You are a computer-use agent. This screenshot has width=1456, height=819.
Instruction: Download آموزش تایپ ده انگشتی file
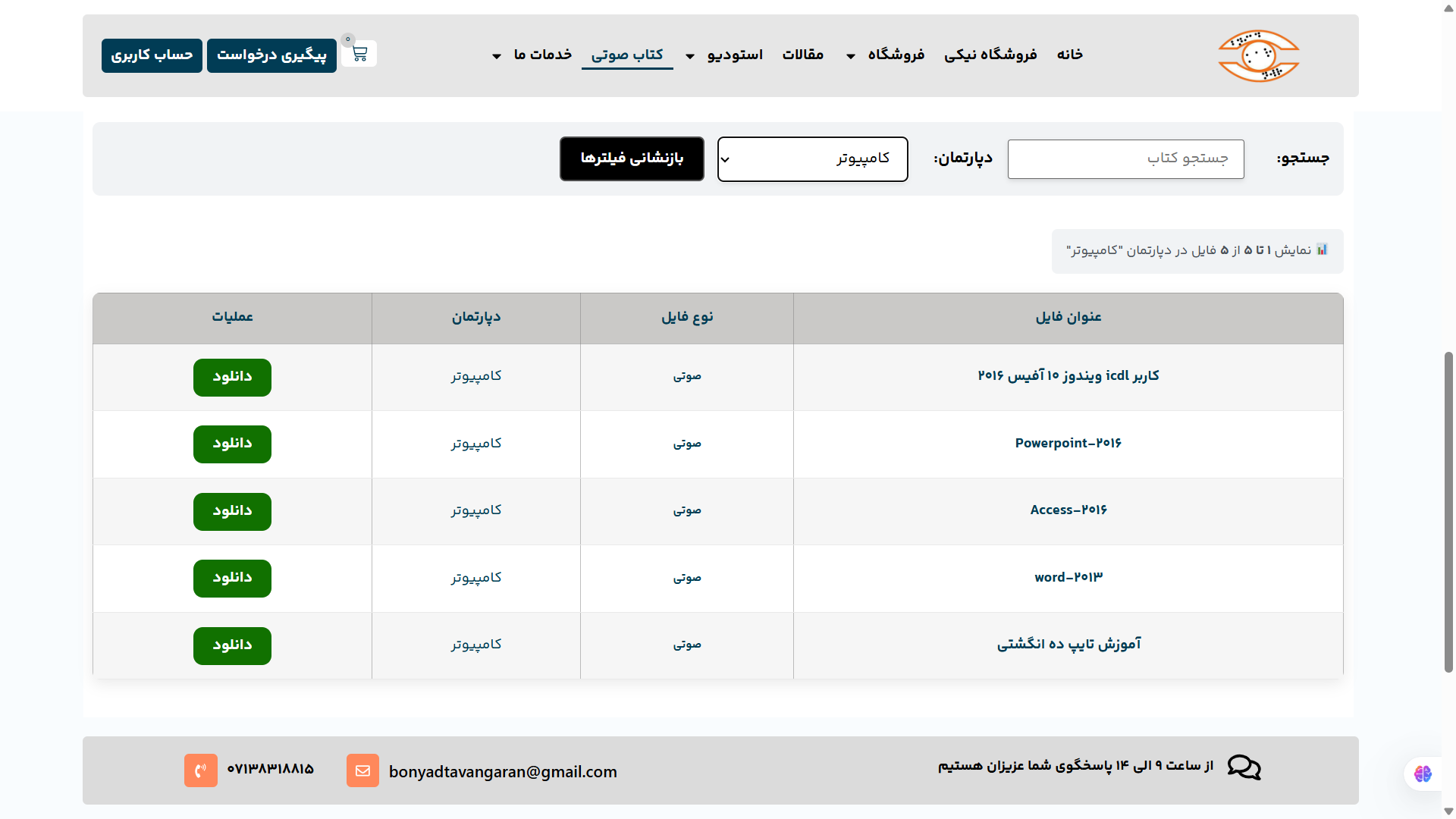pos(232,645)
